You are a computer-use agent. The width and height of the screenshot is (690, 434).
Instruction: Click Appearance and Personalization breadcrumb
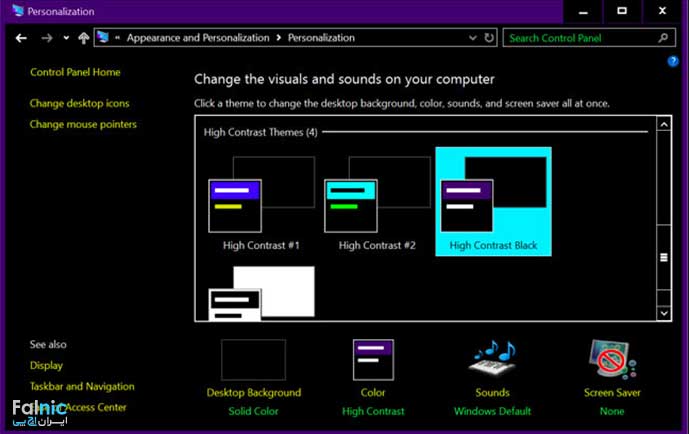[197, 38]
